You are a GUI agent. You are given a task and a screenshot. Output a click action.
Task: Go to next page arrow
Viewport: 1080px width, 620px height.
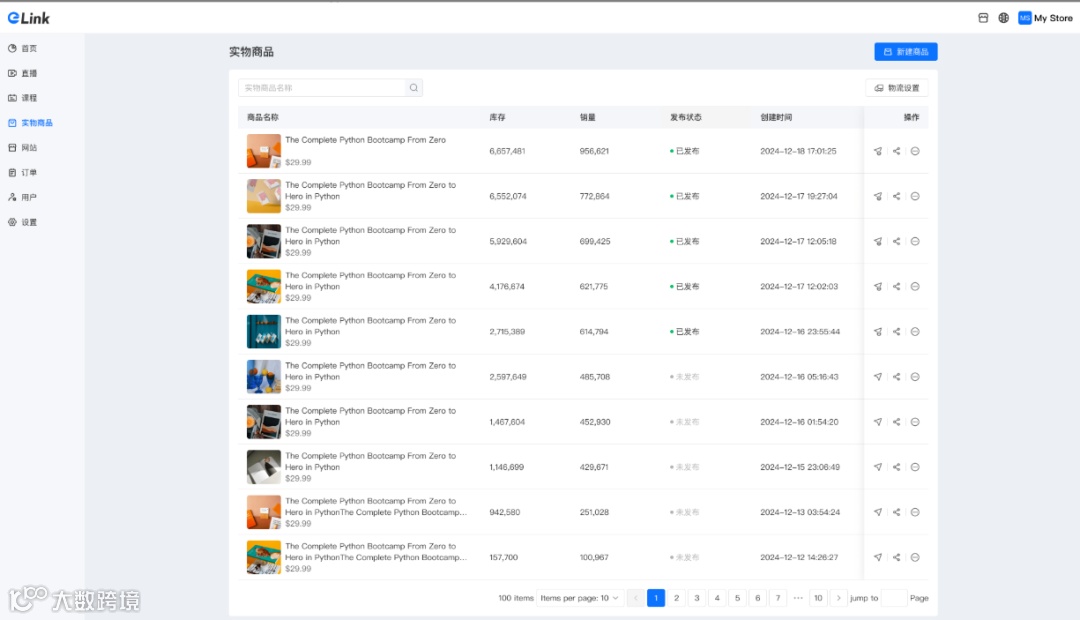tap(838, 598)
